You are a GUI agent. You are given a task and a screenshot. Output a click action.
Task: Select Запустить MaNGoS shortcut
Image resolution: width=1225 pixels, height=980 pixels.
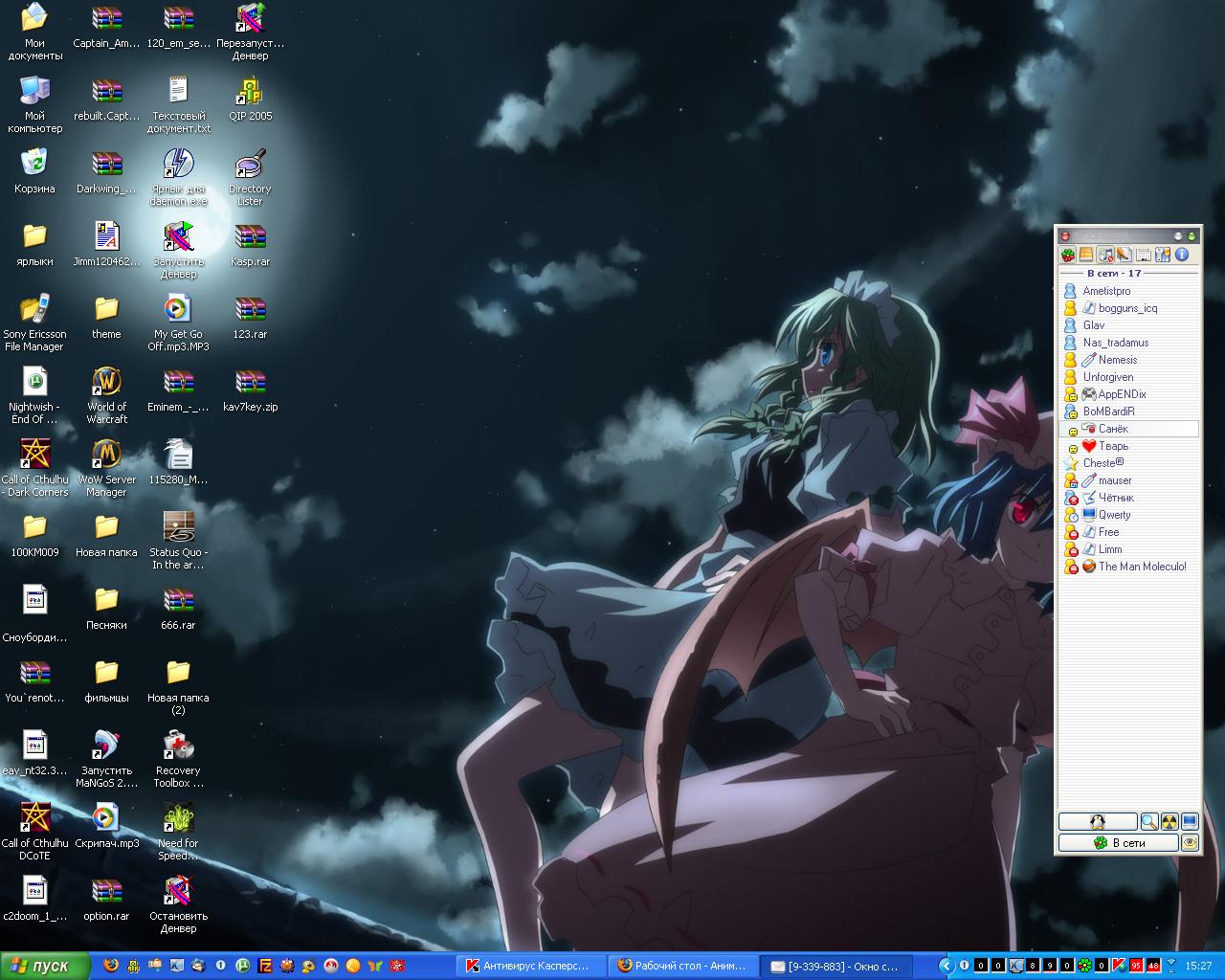[106, 759]
